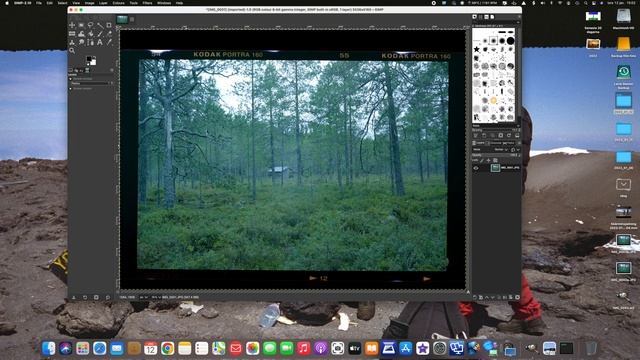The image size is (640, 360).
Task: Open the status bar unit dropdown
Action: click(x=144, y=297)
